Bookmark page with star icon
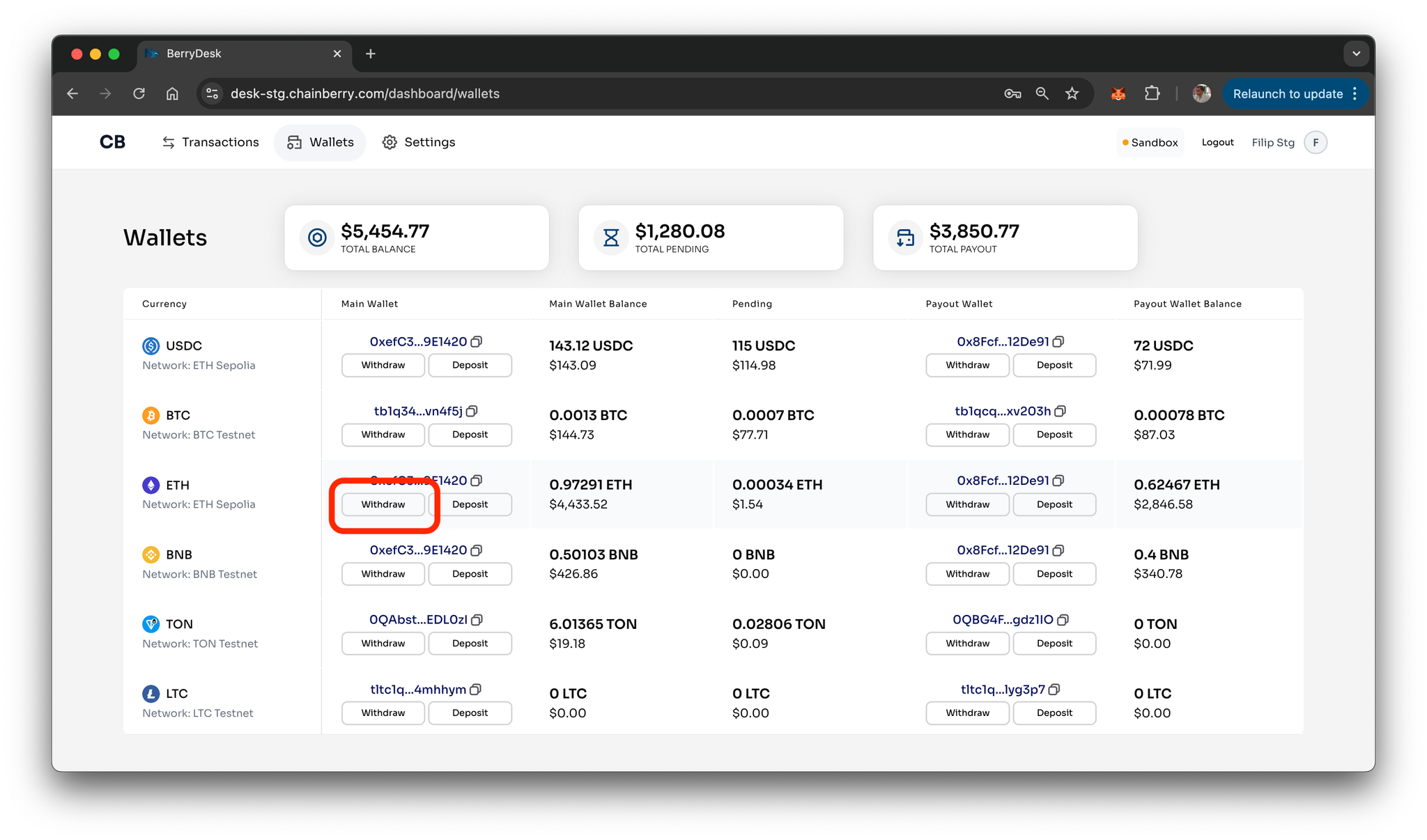The width and height of the screenshot is (1427, 840). pos(1072,93)
